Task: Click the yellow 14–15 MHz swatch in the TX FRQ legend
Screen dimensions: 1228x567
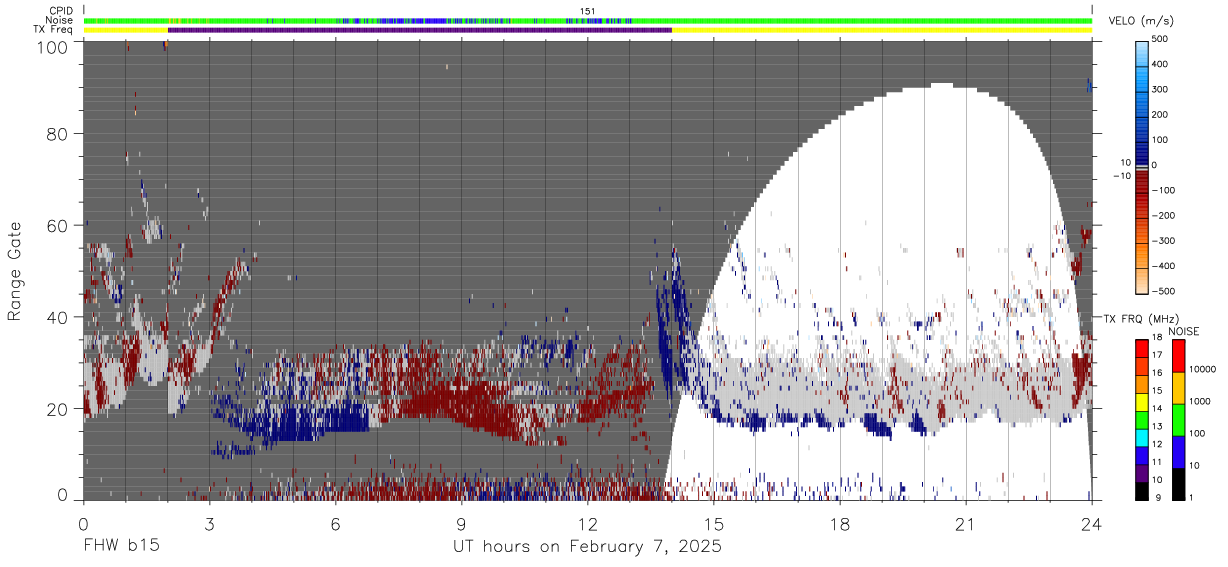Action: click(x=1143, y=402)
